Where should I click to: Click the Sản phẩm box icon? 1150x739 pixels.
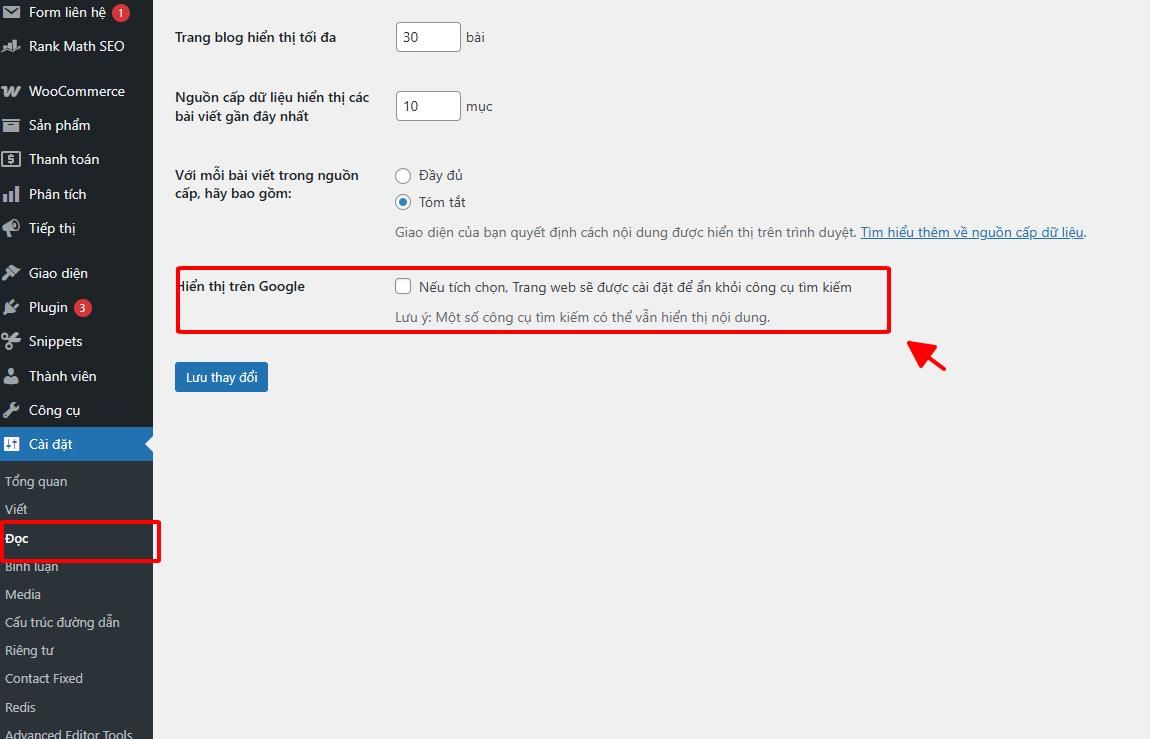click(11, 125)
